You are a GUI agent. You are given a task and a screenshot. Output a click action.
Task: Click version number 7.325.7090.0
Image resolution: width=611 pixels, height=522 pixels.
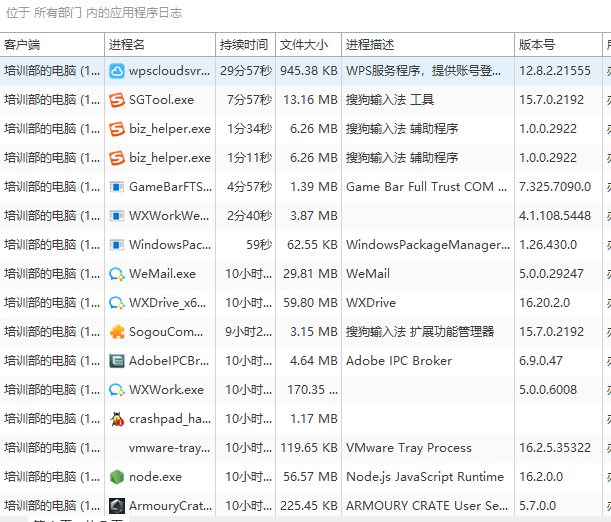click(x=555, y=187)
